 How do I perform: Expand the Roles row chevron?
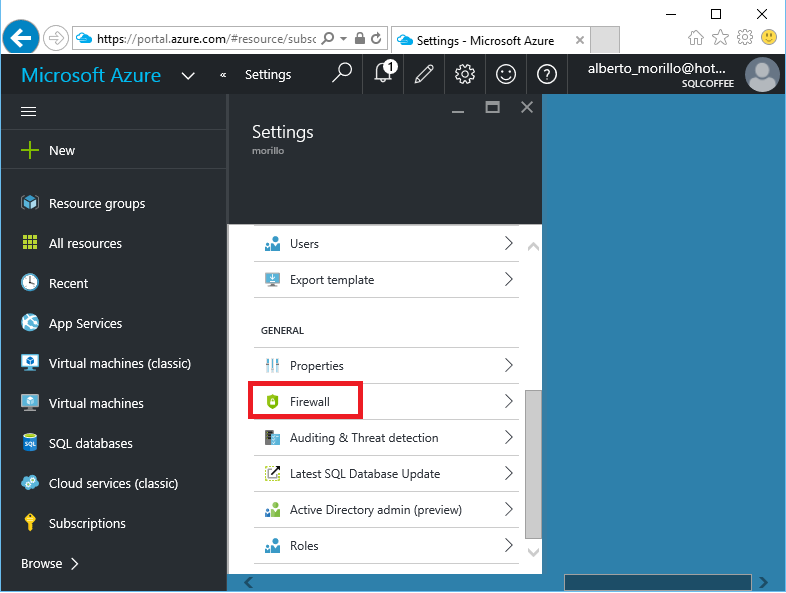click(x=509, y=545)
